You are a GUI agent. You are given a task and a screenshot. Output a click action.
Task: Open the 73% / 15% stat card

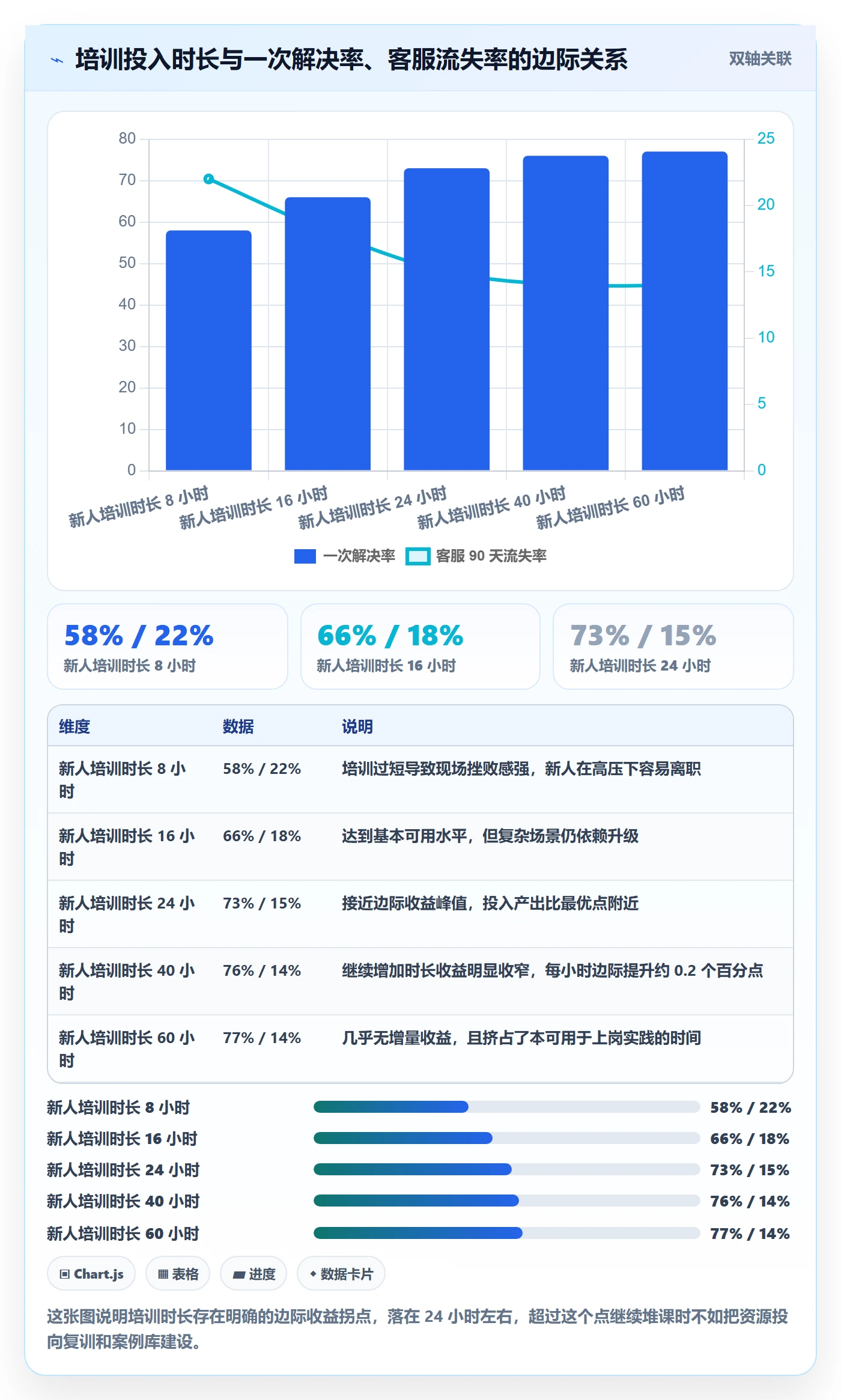click(x=673, y=647)
